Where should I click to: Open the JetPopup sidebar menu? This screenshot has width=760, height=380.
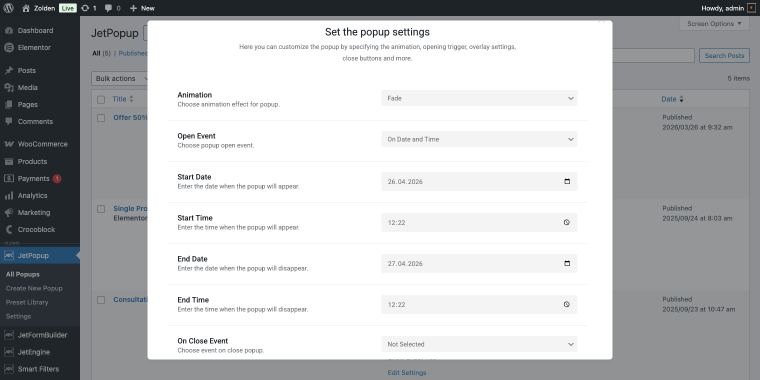(40, 255)
